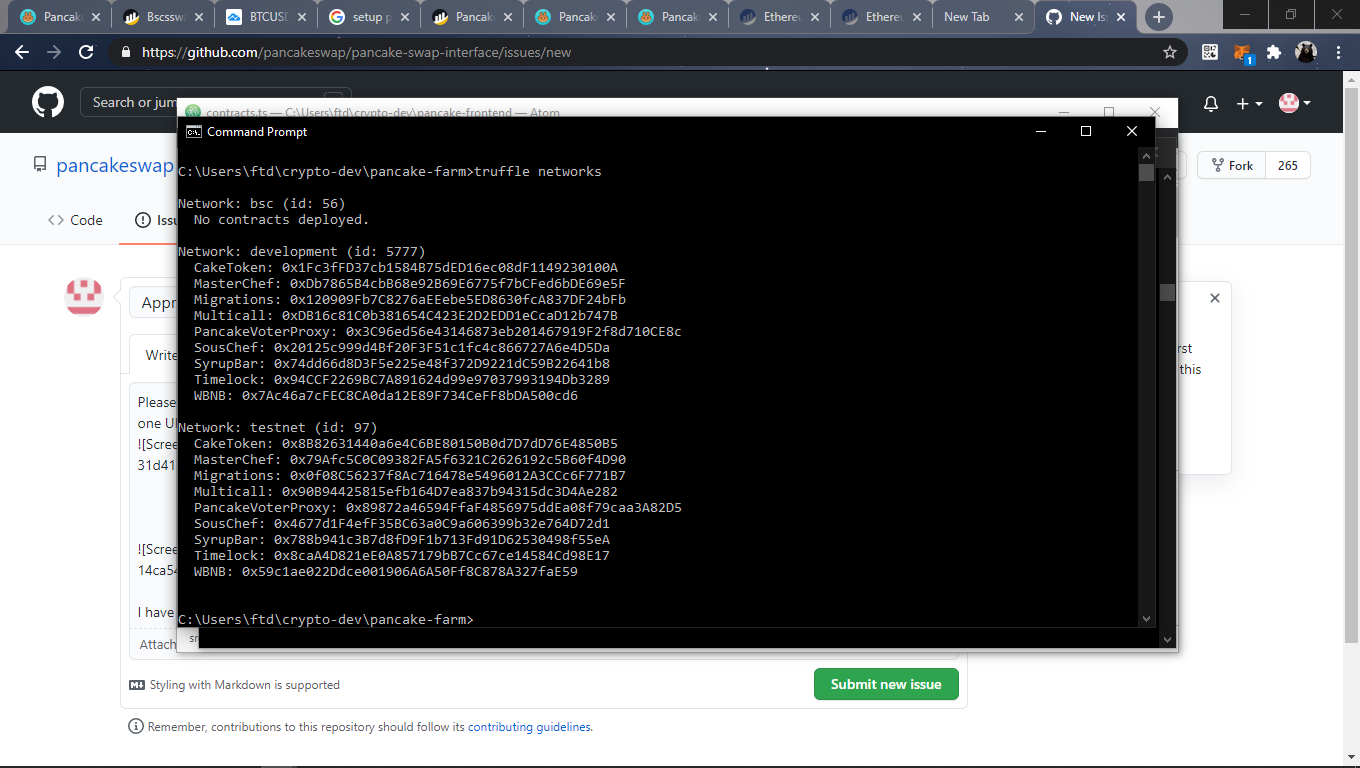The image size is (1360, 768).
Task: Click the Command Prompt scrollbar down arrow
Action: pyautogui.click(x=1146, y=619)
